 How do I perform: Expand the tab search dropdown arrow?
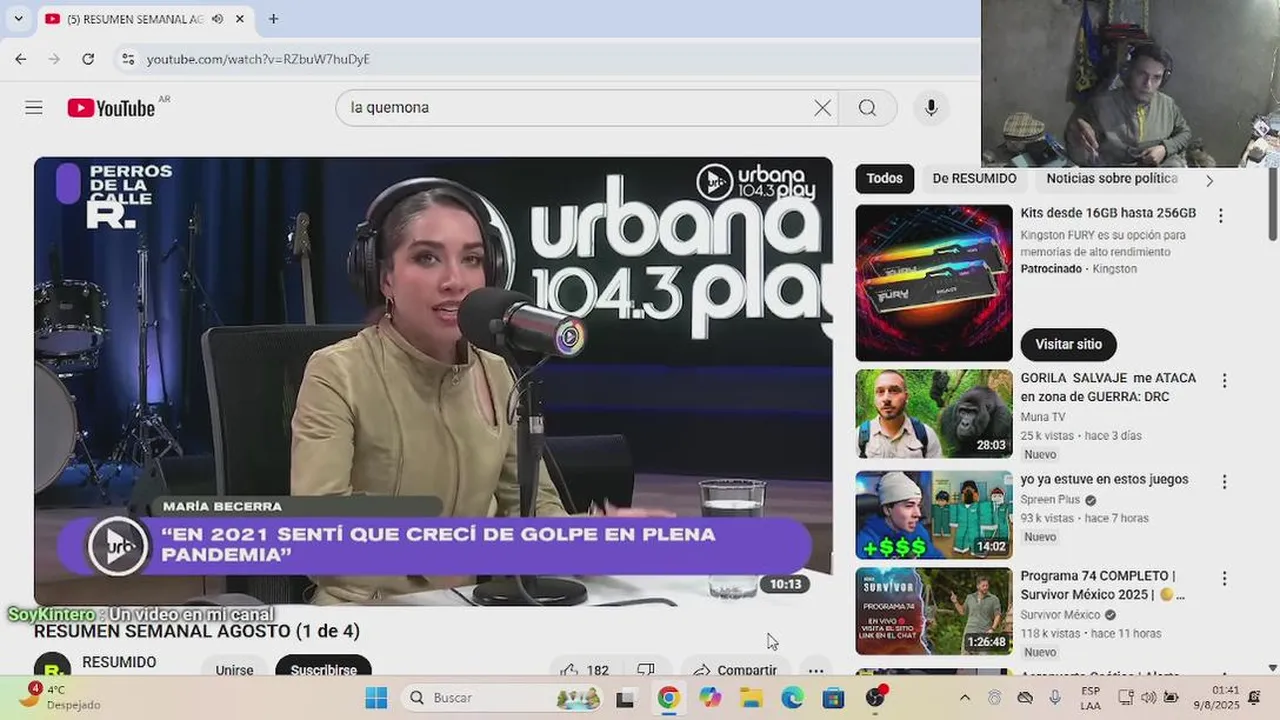18,19
